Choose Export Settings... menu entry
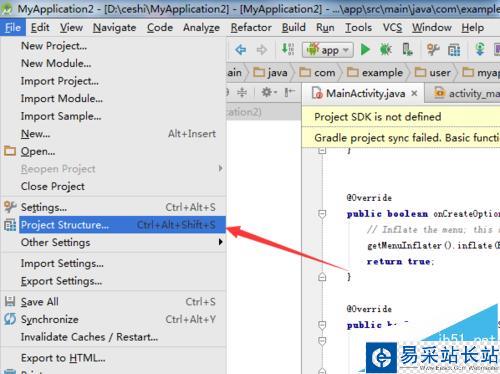Screen dimensions: 500x374 (x=113, y=281)
